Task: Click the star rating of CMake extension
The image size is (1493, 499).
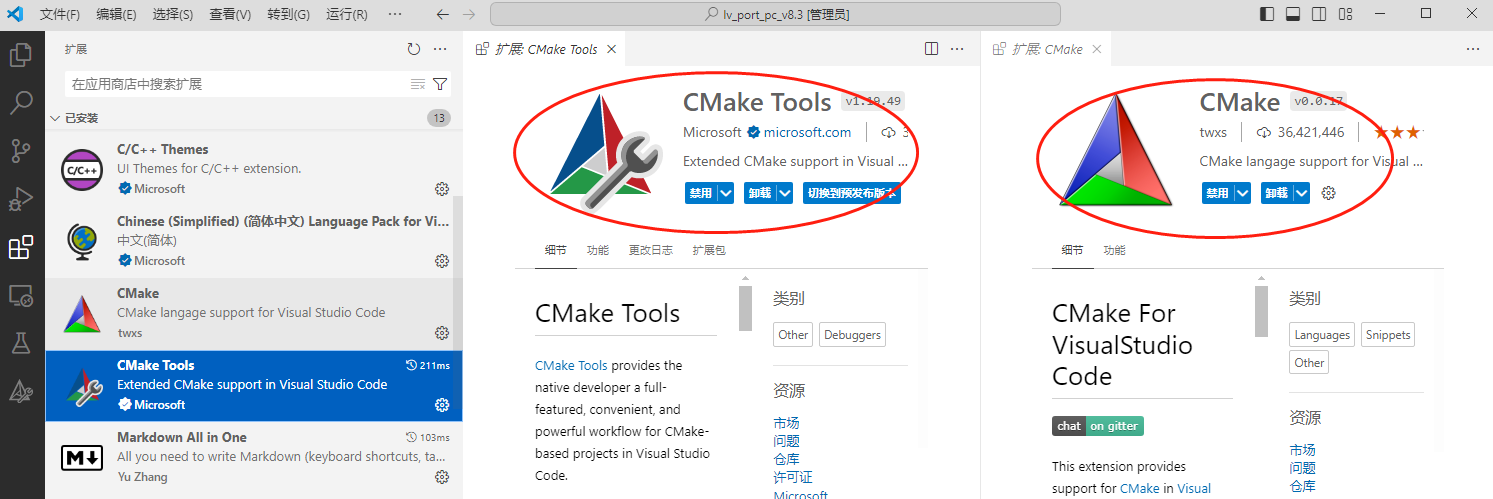Action: 1397,132
